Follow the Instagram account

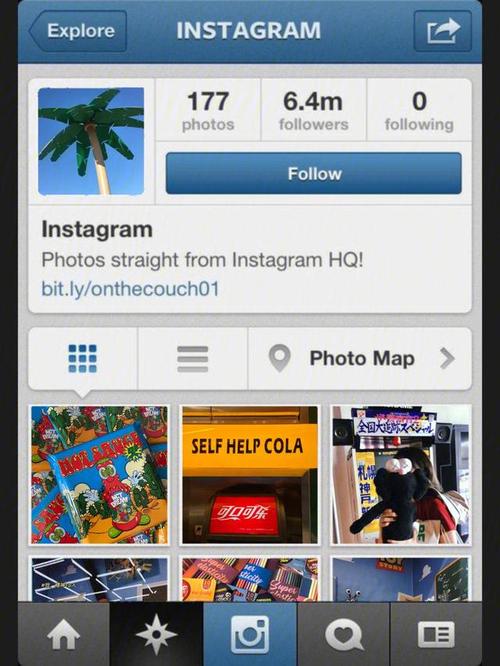click(314, 173)
